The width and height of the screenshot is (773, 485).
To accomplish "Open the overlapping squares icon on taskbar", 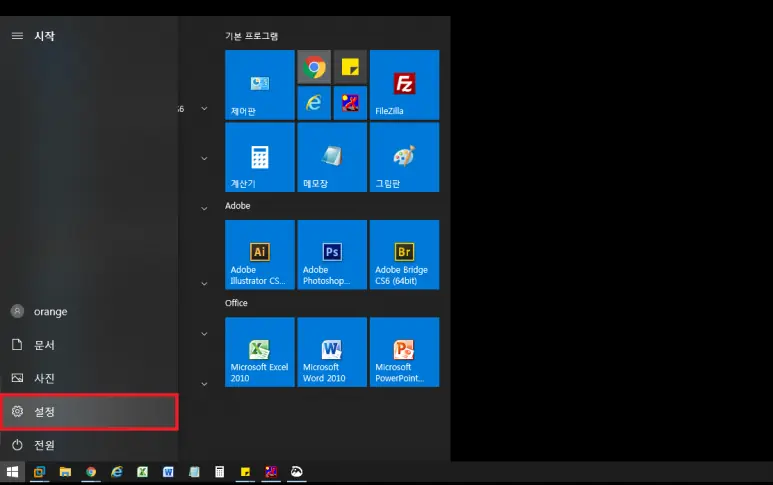I will [39, 472].
